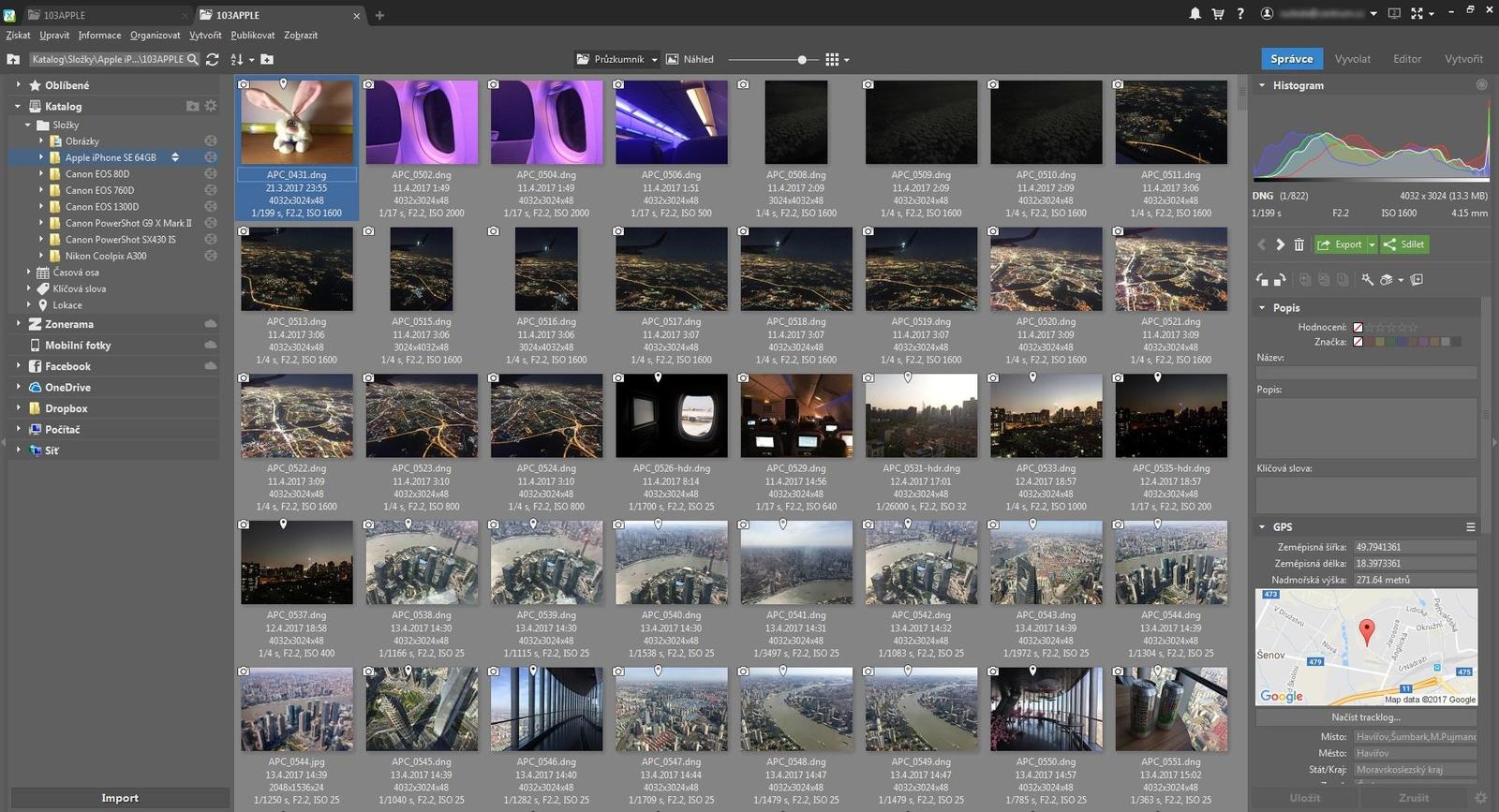Toggle the Náhled preview mode
Screen dimensions: 1499x812
tap(690, 60)
